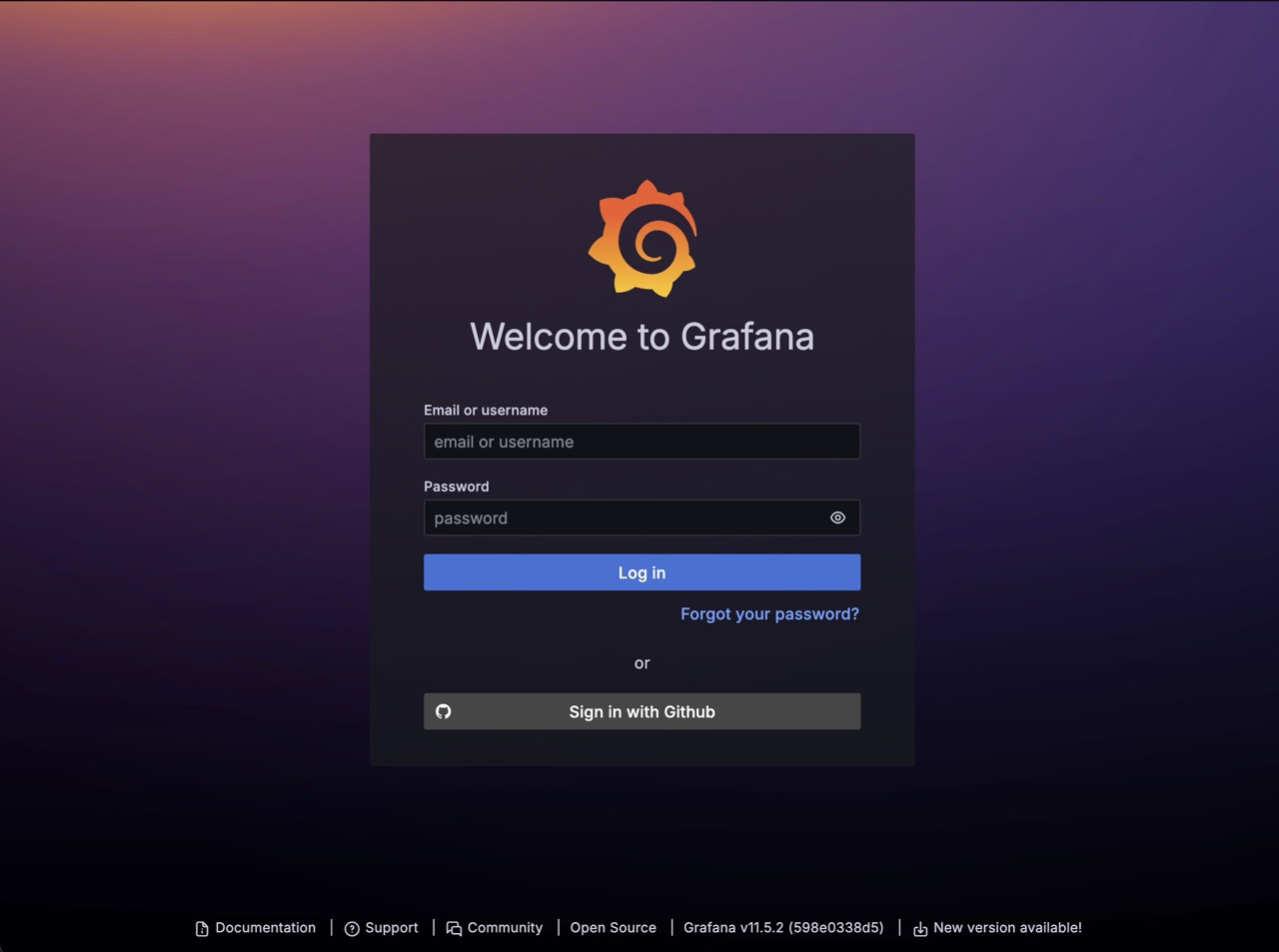Click the Welcome to Grafana heading
The width and height of the screenshot is (1279, 952).
[x=642, y=337]
